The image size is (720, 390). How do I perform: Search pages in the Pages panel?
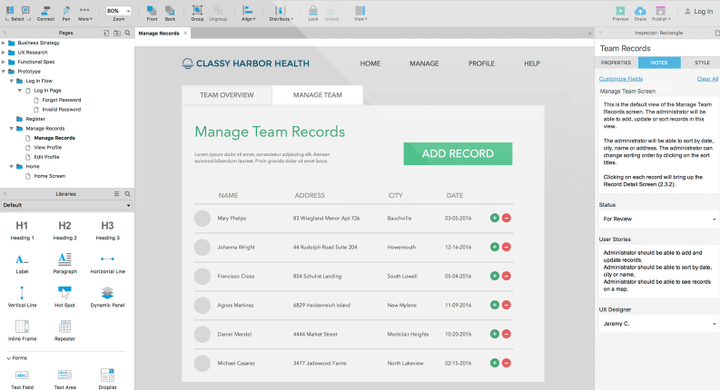click(128, 33)
